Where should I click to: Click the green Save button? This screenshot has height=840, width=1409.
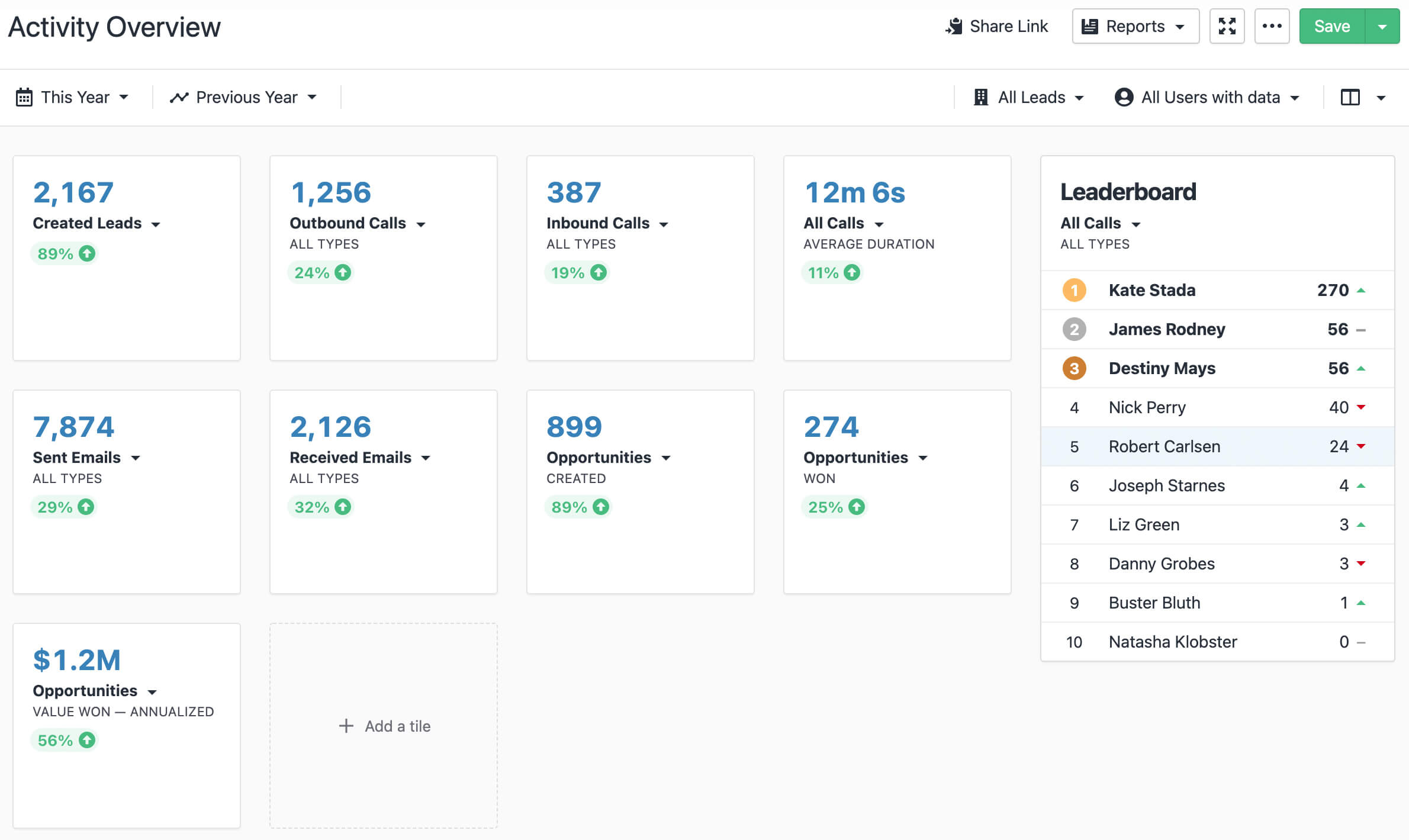point(1331,26)
